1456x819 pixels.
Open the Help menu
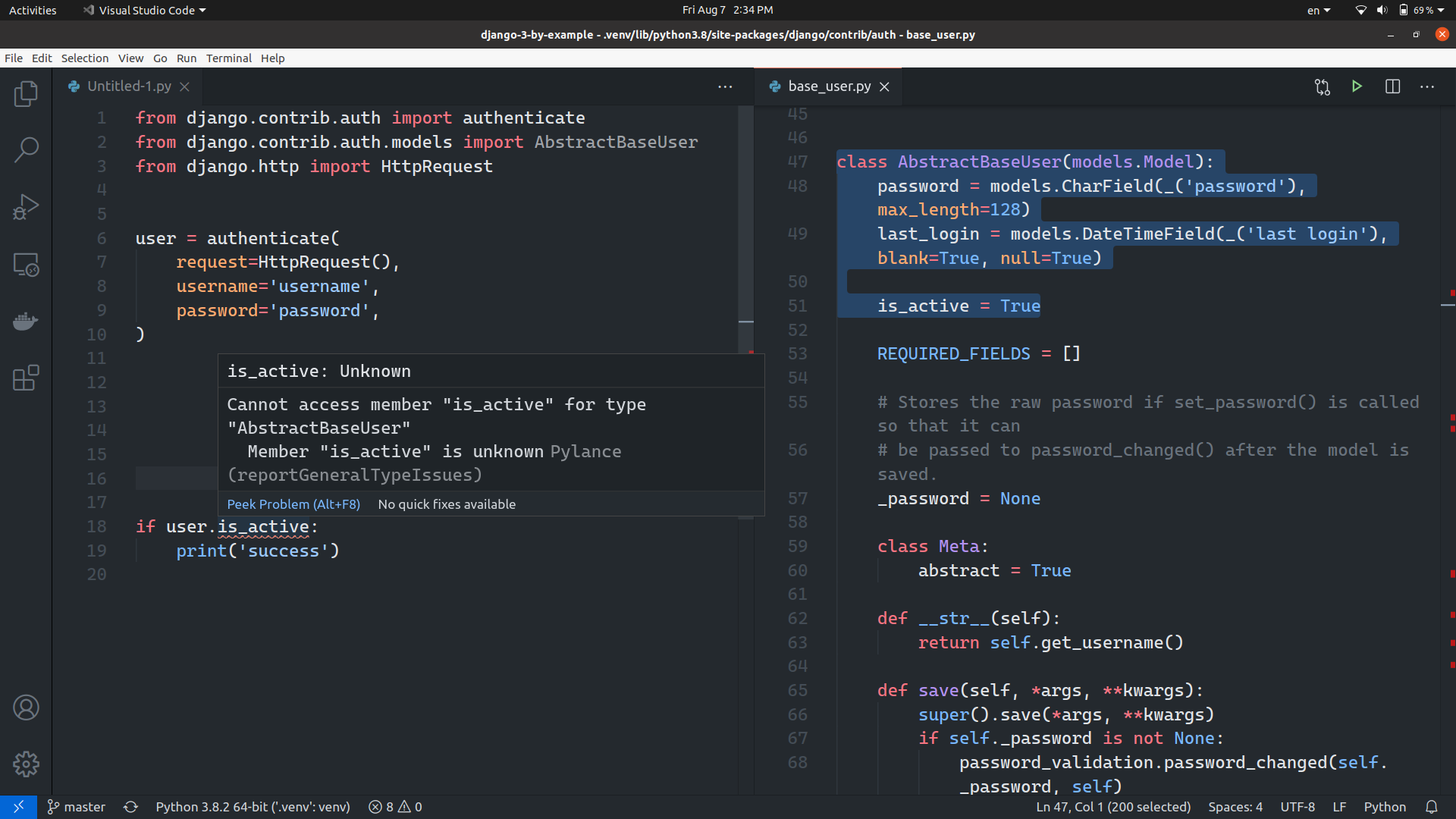[x=272, y=58]
